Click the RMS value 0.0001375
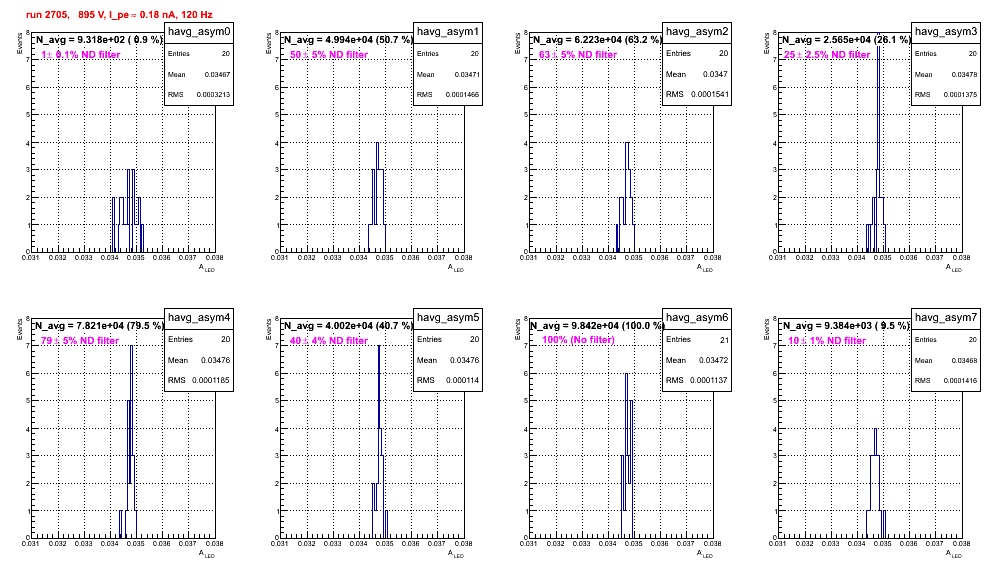996x572 pixels. [960, 94]
